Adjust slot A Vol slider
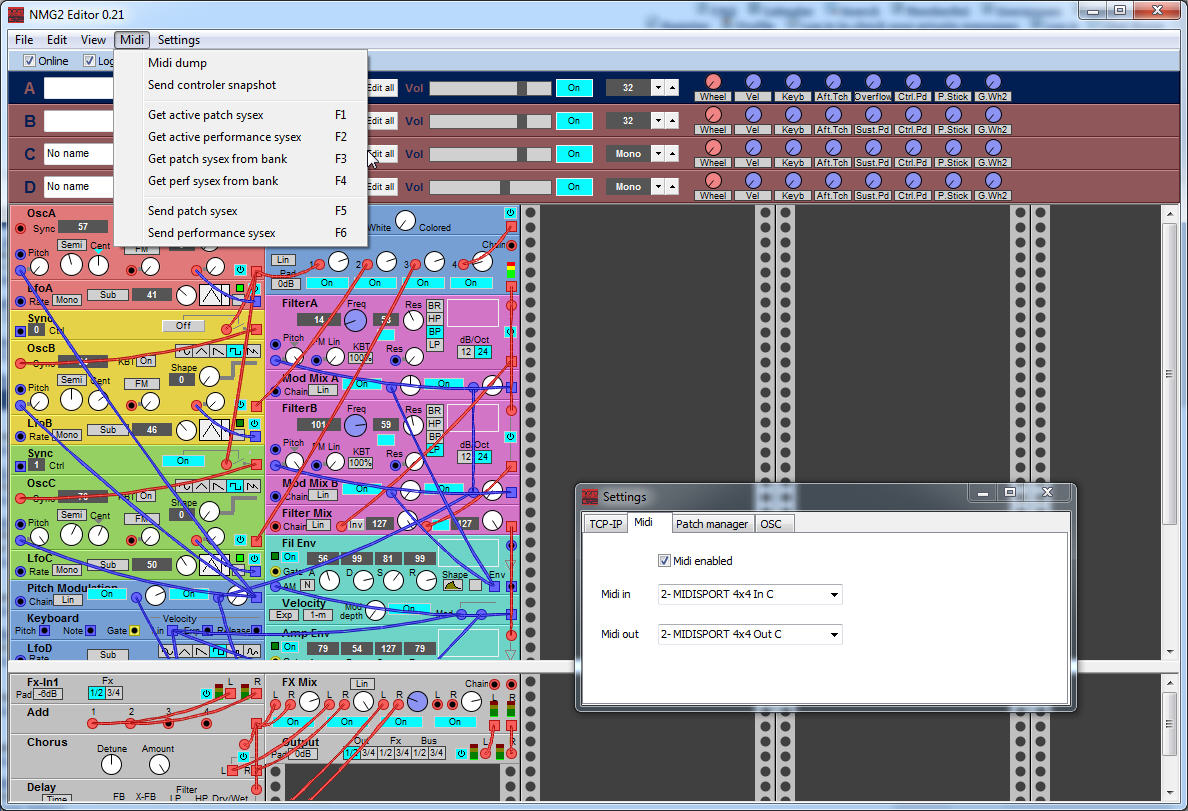This screenshot has width=1188, height=811. (490, 89)
